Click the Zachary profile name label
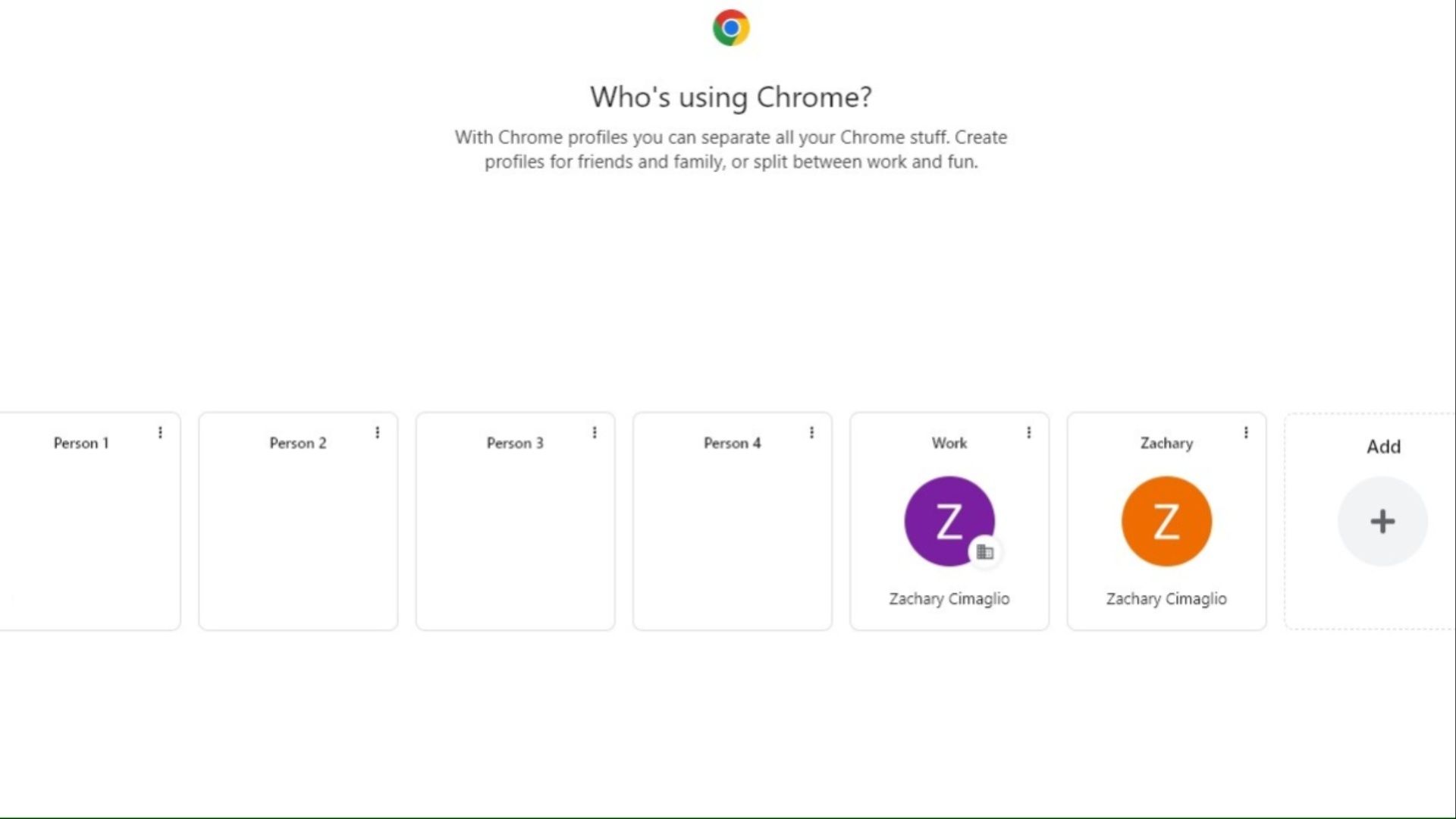 [x=1166, y=443]
